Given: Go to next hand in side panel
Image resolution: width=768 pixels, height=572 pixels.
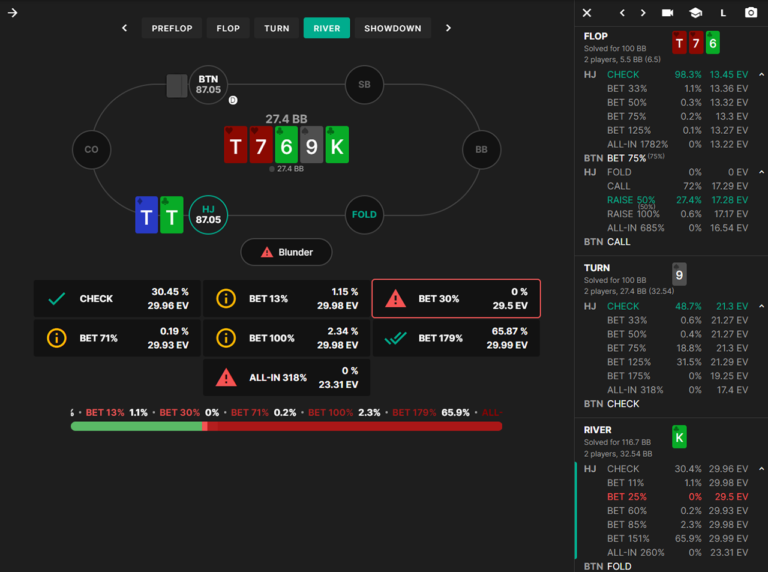Looking at the screenshot, I should tap(642, 13).
